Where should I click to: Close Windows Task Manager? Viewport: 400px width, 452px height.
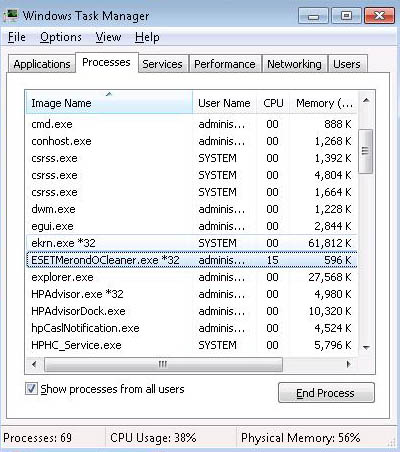pos(380,16)
